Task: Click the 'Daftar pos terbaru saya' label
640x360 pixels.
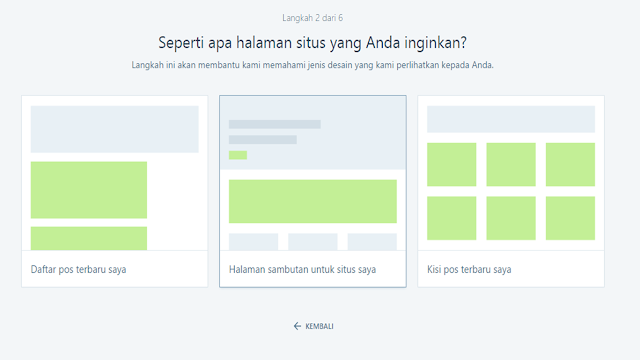Action: pos(78,269)
